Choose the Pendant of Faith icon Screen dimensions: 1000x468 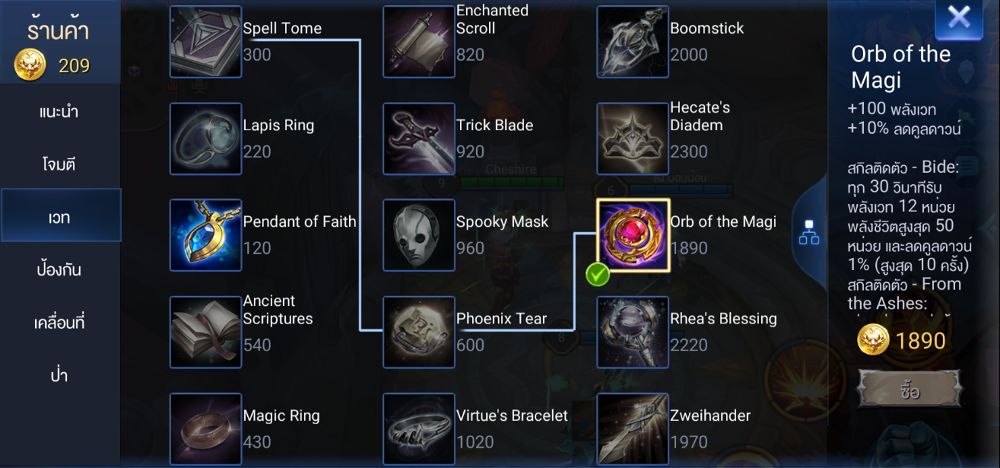[205, 235]
